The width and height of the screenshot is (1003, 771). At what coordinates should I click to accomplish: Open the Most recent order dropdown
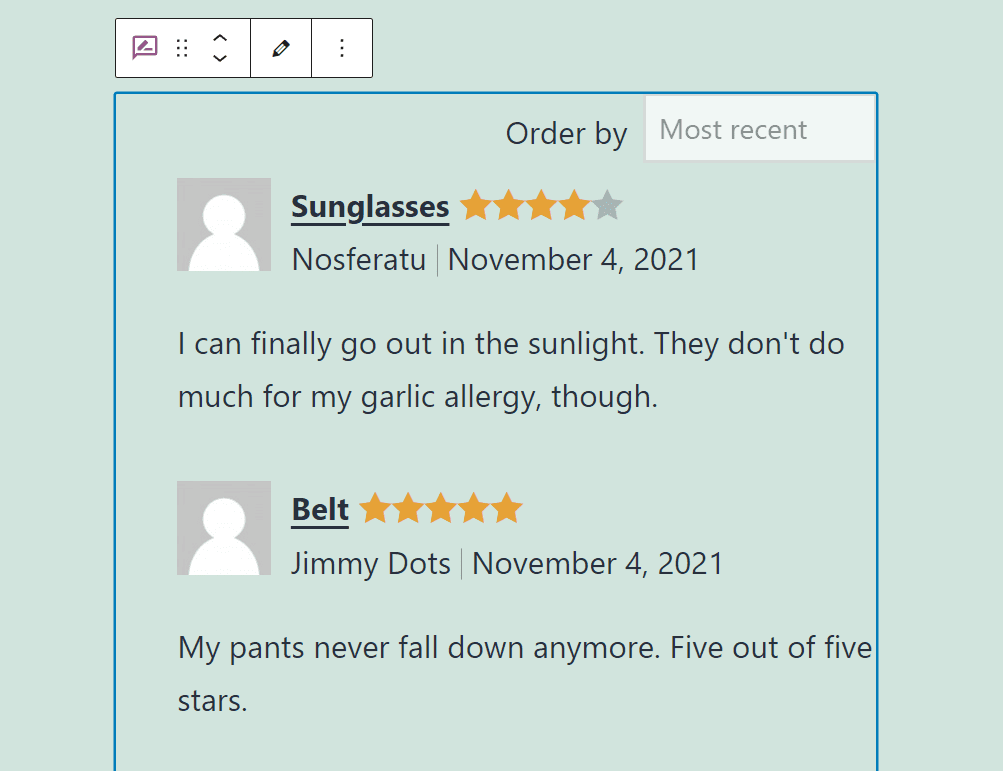759,128
